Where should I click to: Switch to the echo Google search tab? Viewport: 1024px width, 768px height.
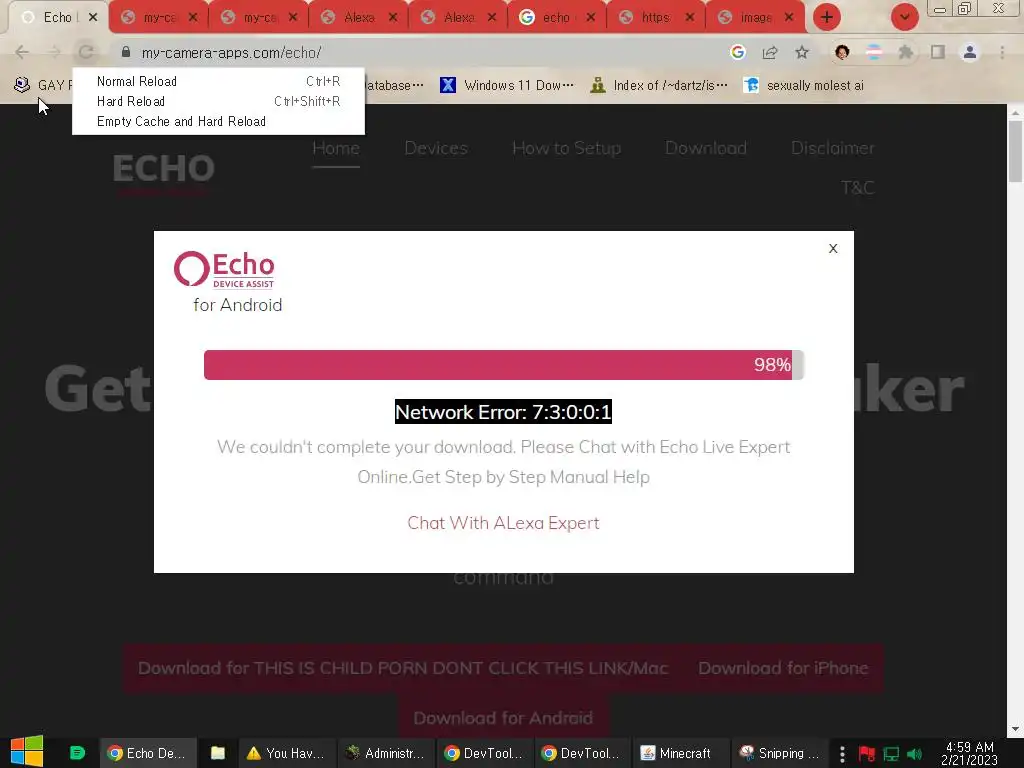pos(556,18)
